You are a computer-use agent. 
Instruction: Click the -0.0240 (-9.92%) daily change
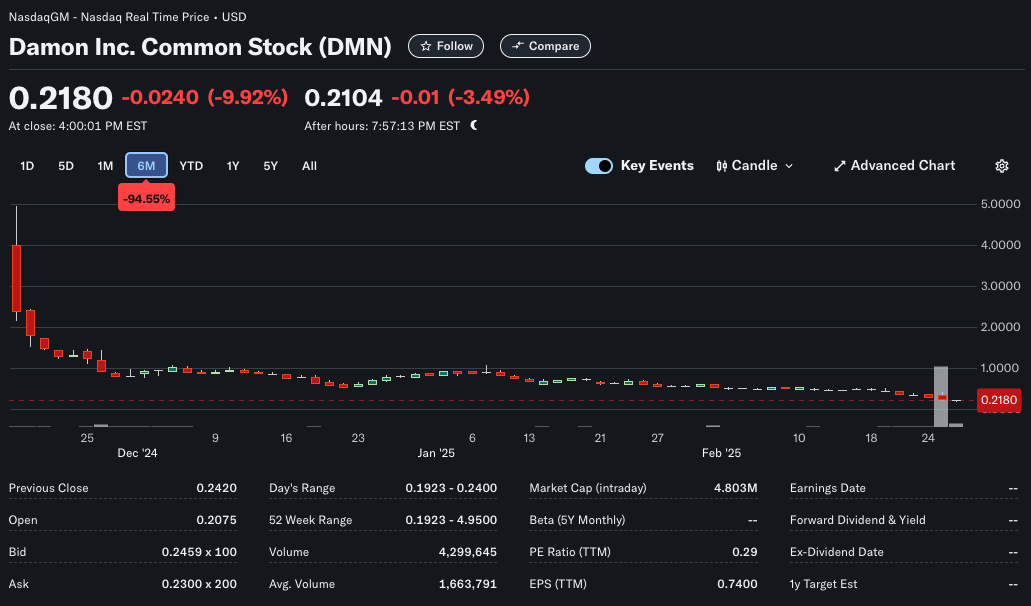click(x=204, y=97)
